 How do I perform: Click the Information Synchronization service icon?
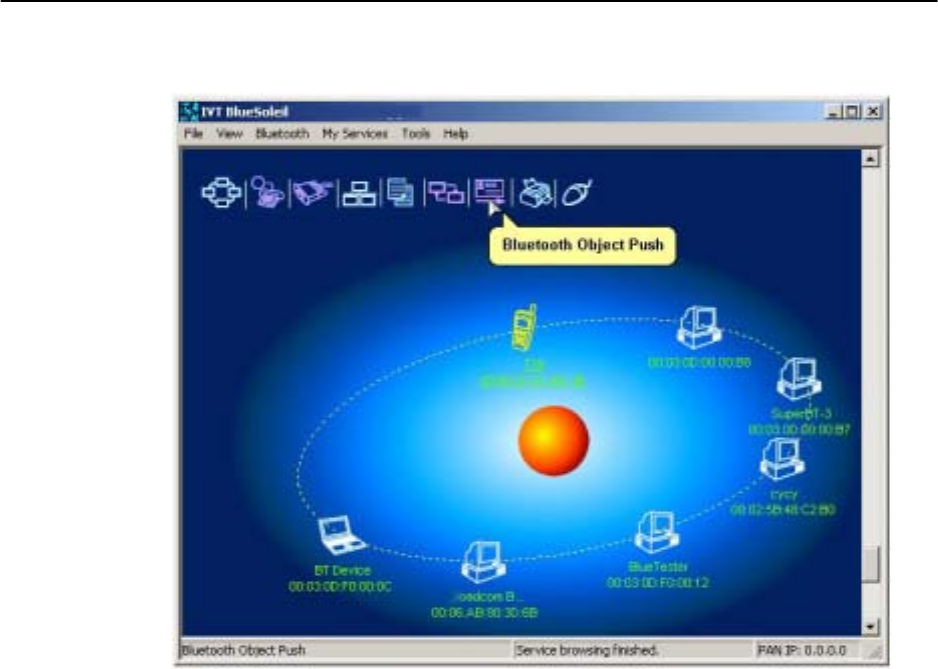tap(446, 193)
